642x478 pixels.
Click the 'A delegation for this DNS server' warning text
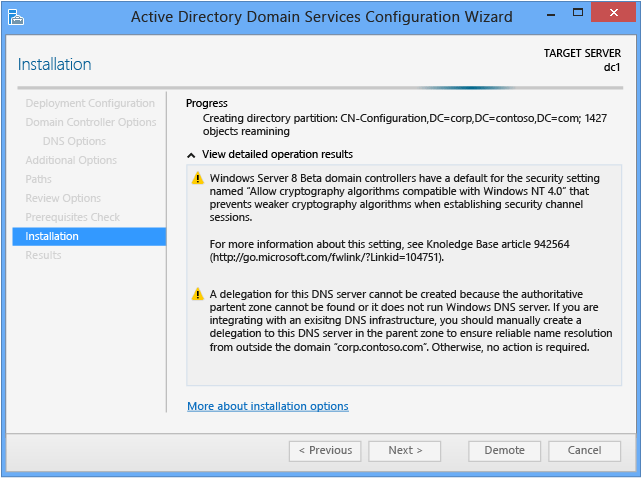point(411,320)
